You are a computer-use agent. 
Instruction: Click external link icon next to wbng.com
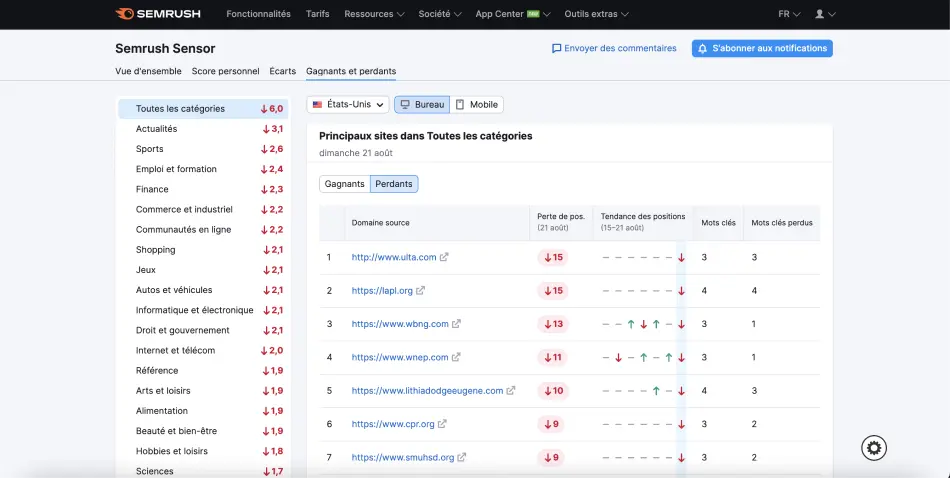coord(456,324)
